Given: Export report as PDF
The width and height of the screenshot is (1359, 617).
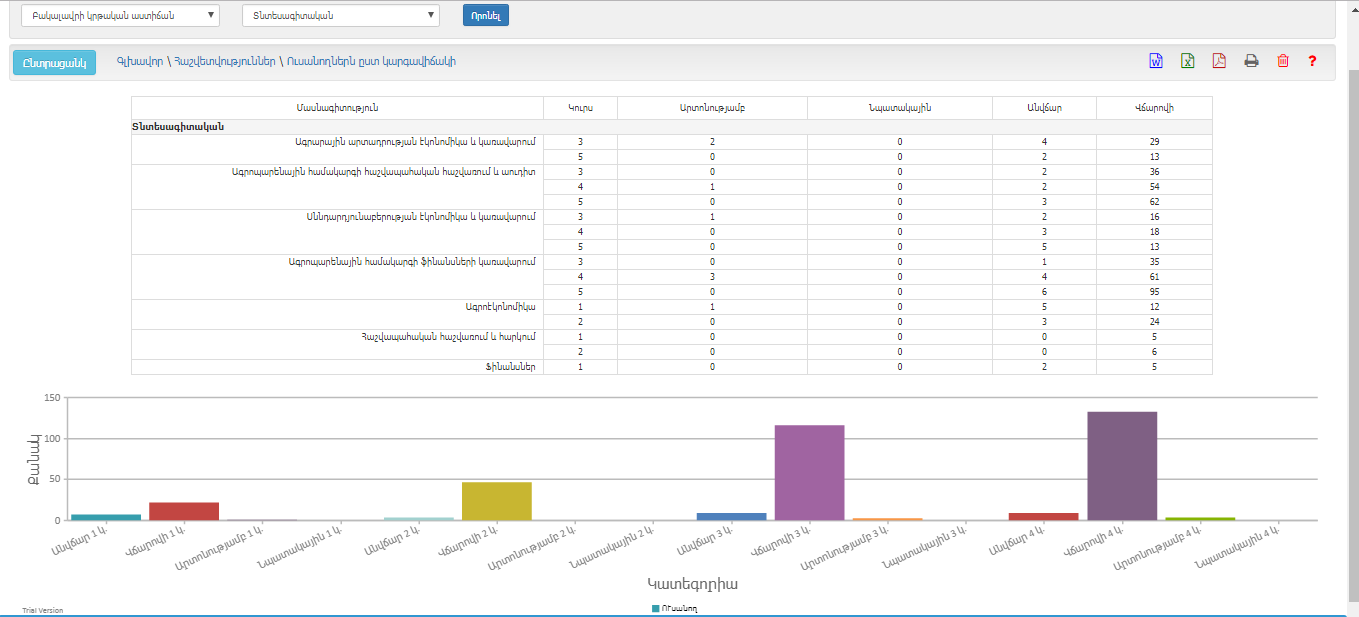Looking at the screenshot, I should pyautogui.click(x=1219, y=61).
